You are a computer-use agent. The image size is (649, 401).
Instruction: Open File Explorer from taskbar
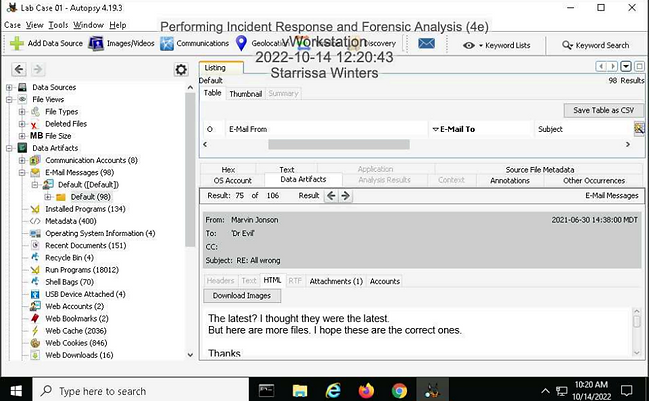click(x=300, y=390)
